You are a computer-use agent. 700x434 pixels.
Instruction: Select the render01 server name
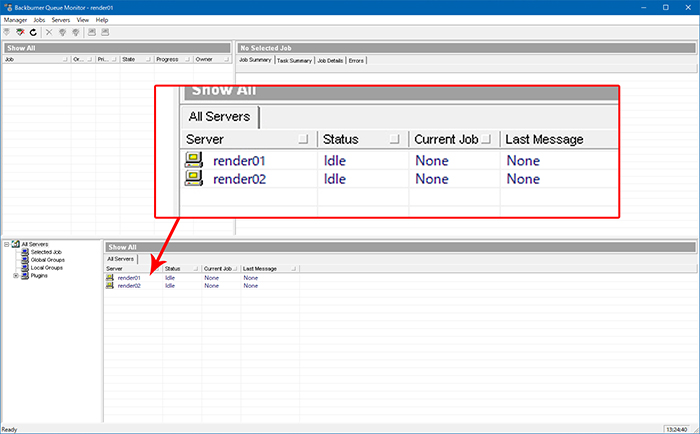(x=129, y=278)
